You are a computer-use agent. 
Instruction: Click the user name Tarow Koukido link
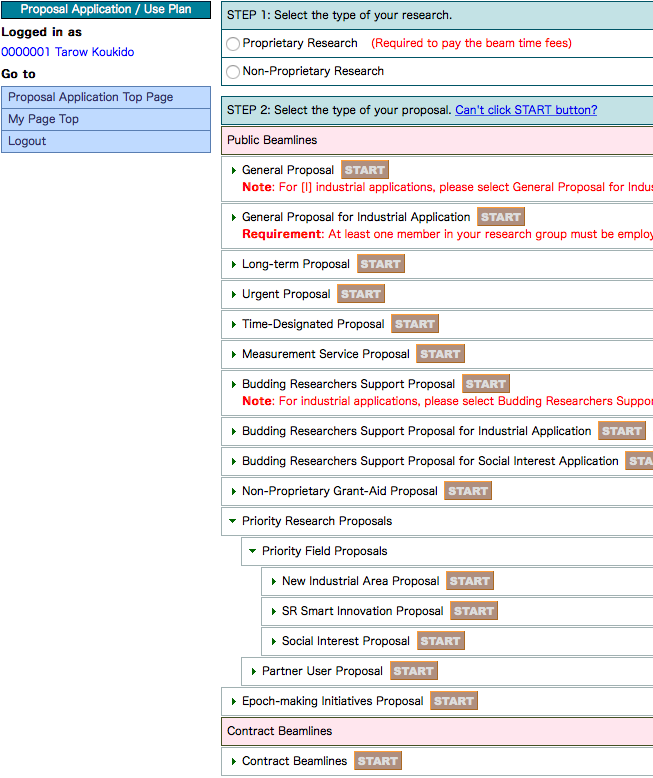tap(94, 52)
